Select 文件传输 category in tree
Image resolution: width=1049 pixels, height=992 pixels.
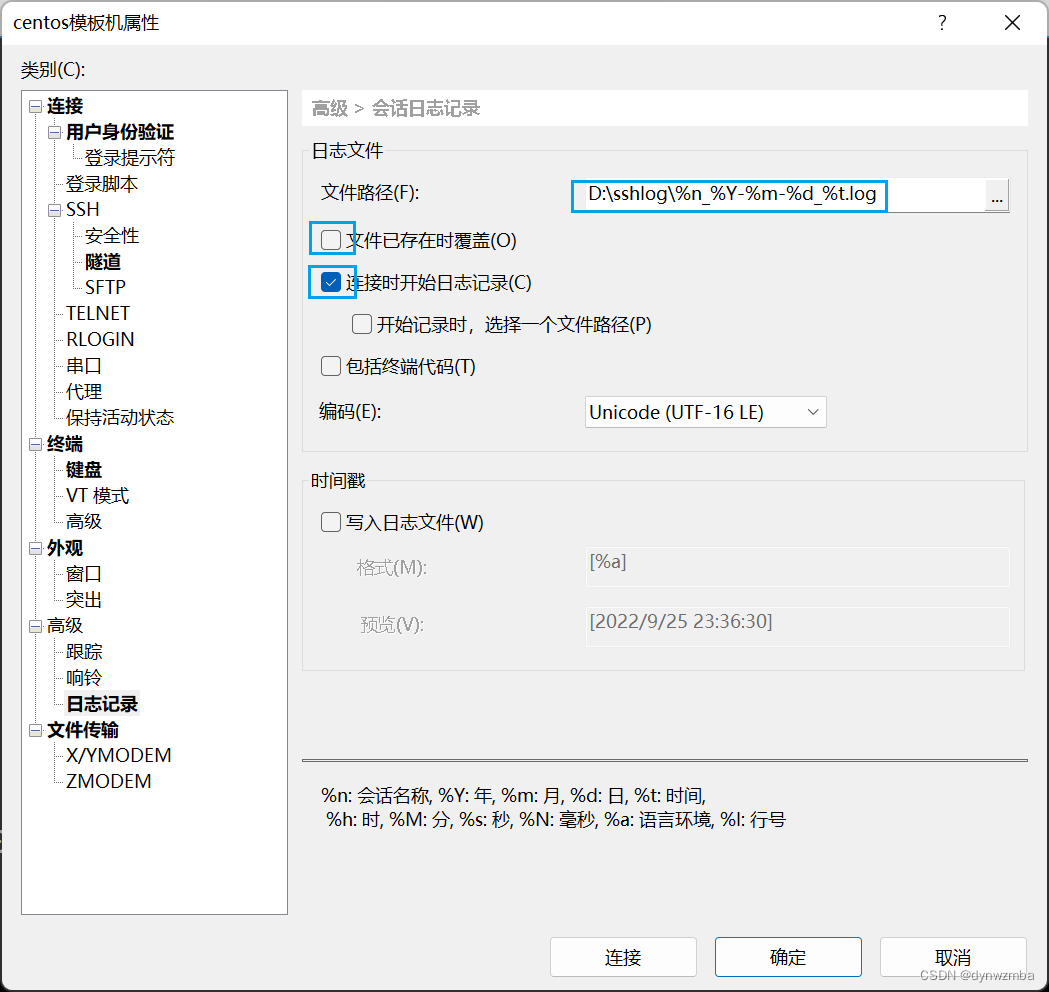coord(83,730)
